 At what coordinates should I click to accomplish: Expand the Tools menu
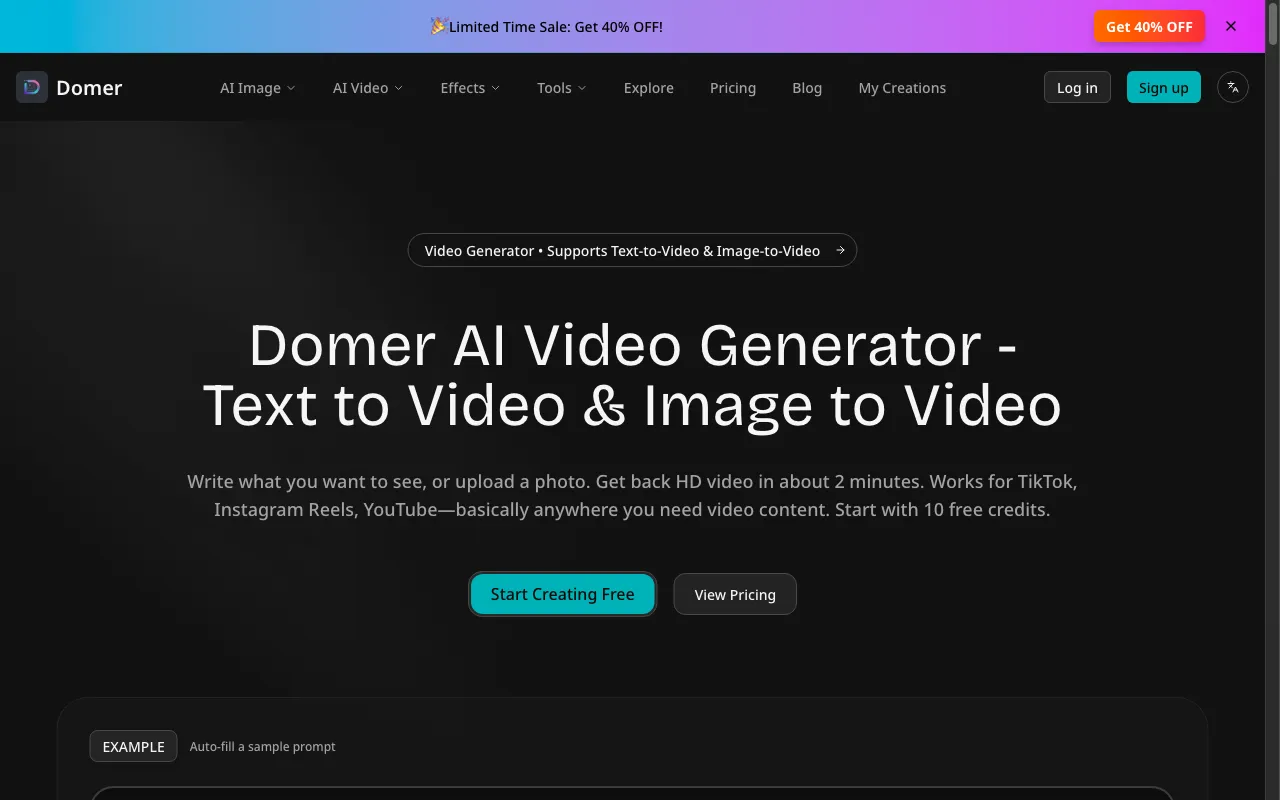[x=562, y=88]
